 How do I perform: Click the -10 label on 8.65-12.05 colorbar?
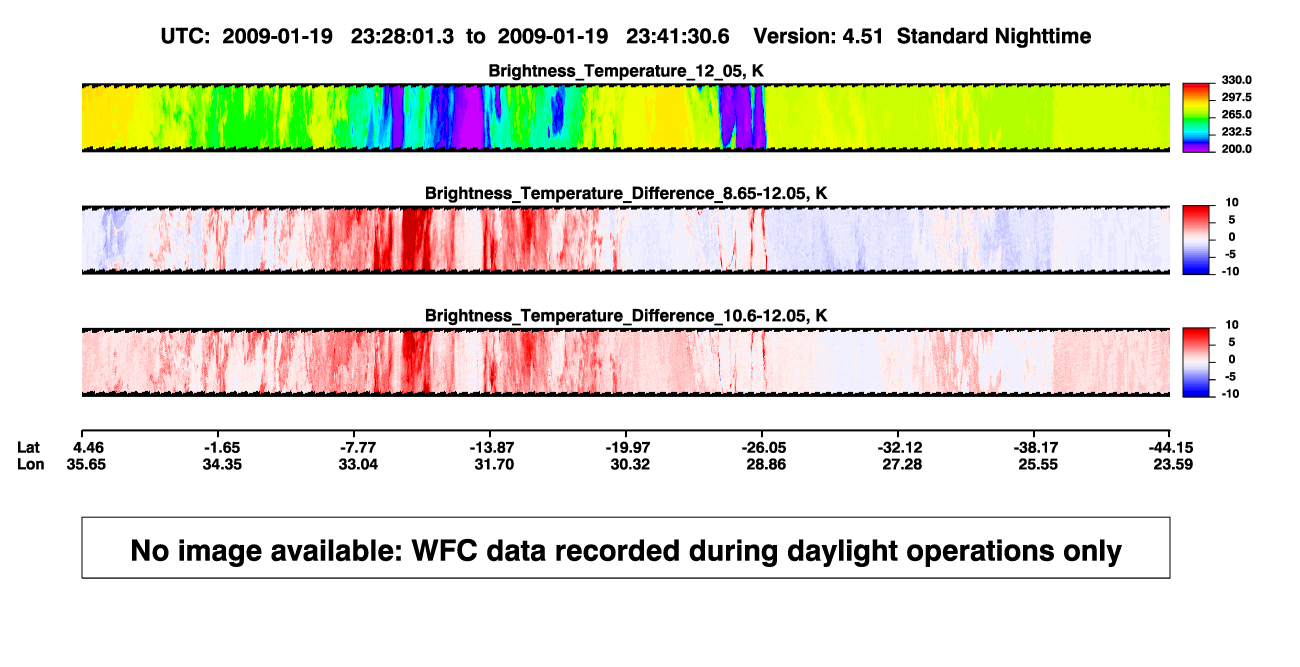point(1230,271)
